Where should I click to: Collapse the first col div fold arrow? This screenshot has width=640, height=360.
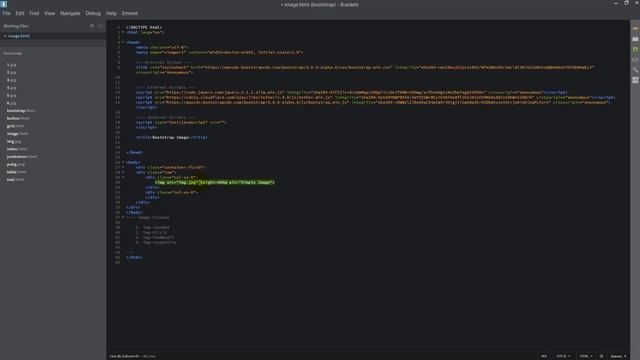coord(123,177)
